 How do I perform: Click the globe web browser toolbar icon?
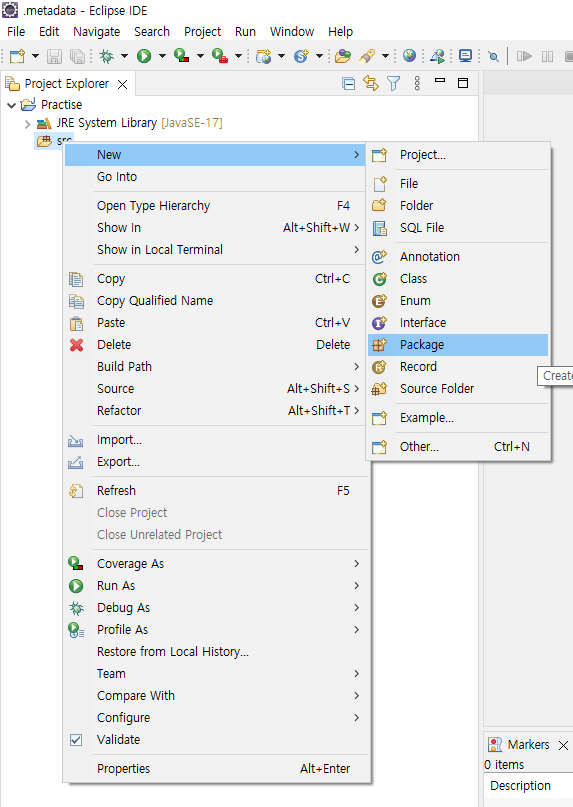click(x=409, y=55)
